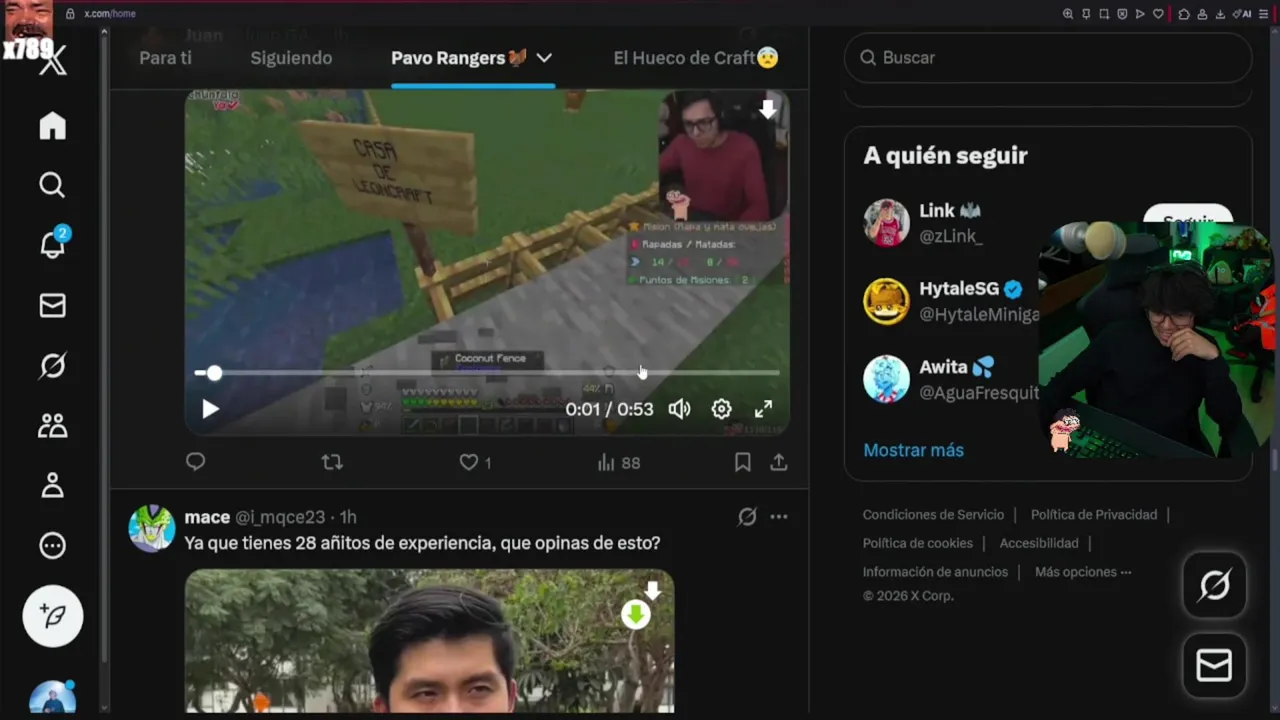Viewport: 1280px width, 720px height.
Task: Seek the video progress bar
Action: 487,373
